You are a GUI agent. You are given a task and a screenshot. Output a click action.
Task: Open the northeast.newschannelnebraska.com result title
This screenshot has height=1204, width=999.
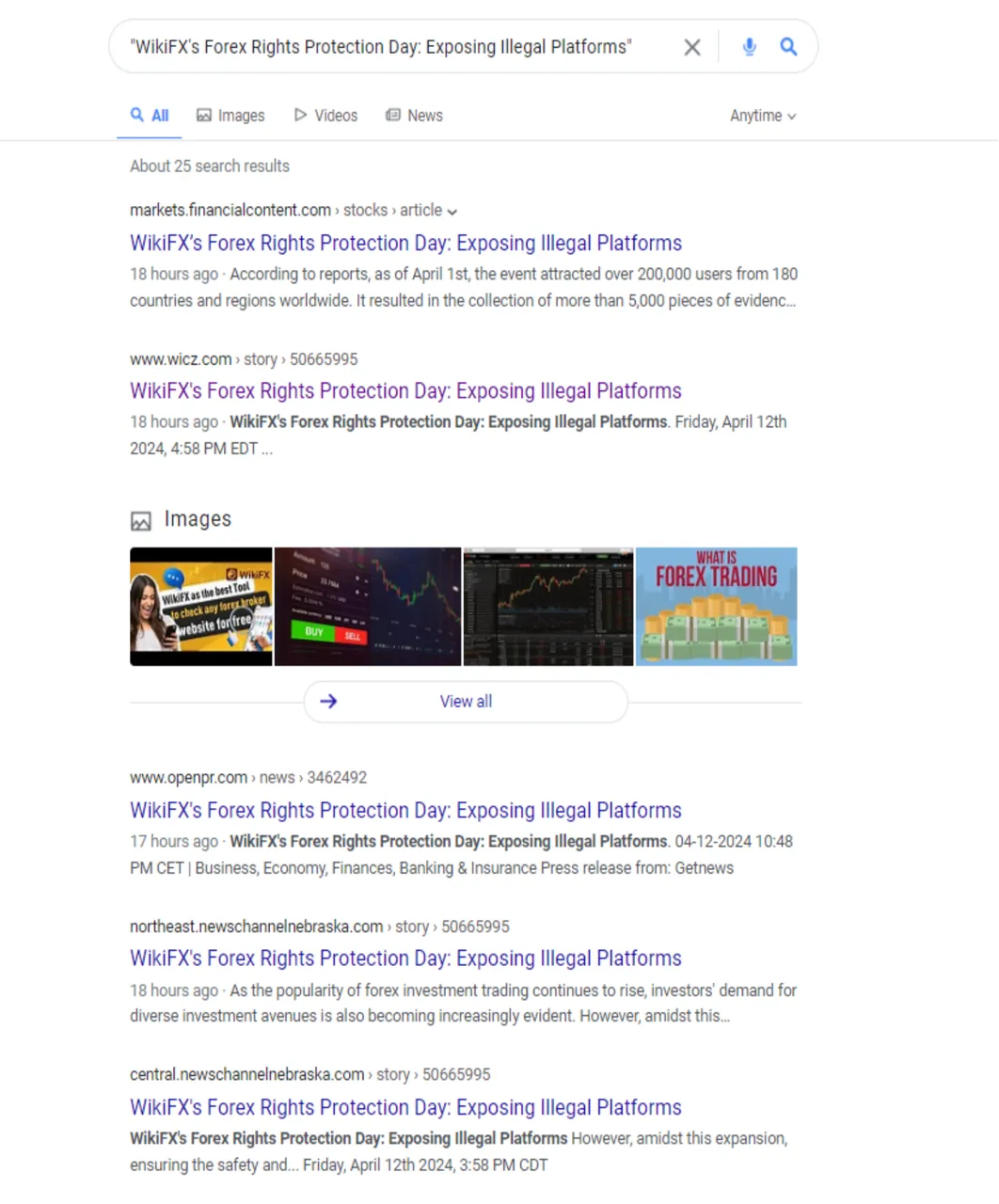tap(405, 958)
